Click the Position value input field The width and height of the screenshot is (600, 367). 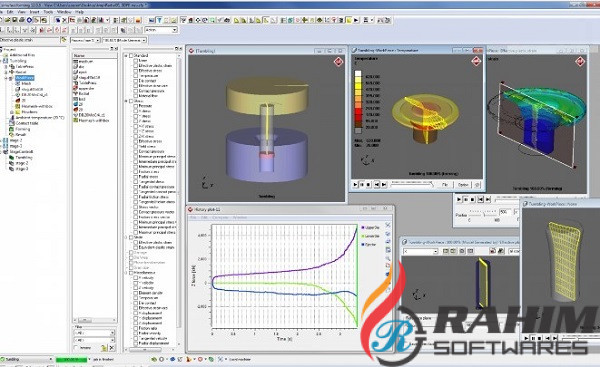click(505, 212)
